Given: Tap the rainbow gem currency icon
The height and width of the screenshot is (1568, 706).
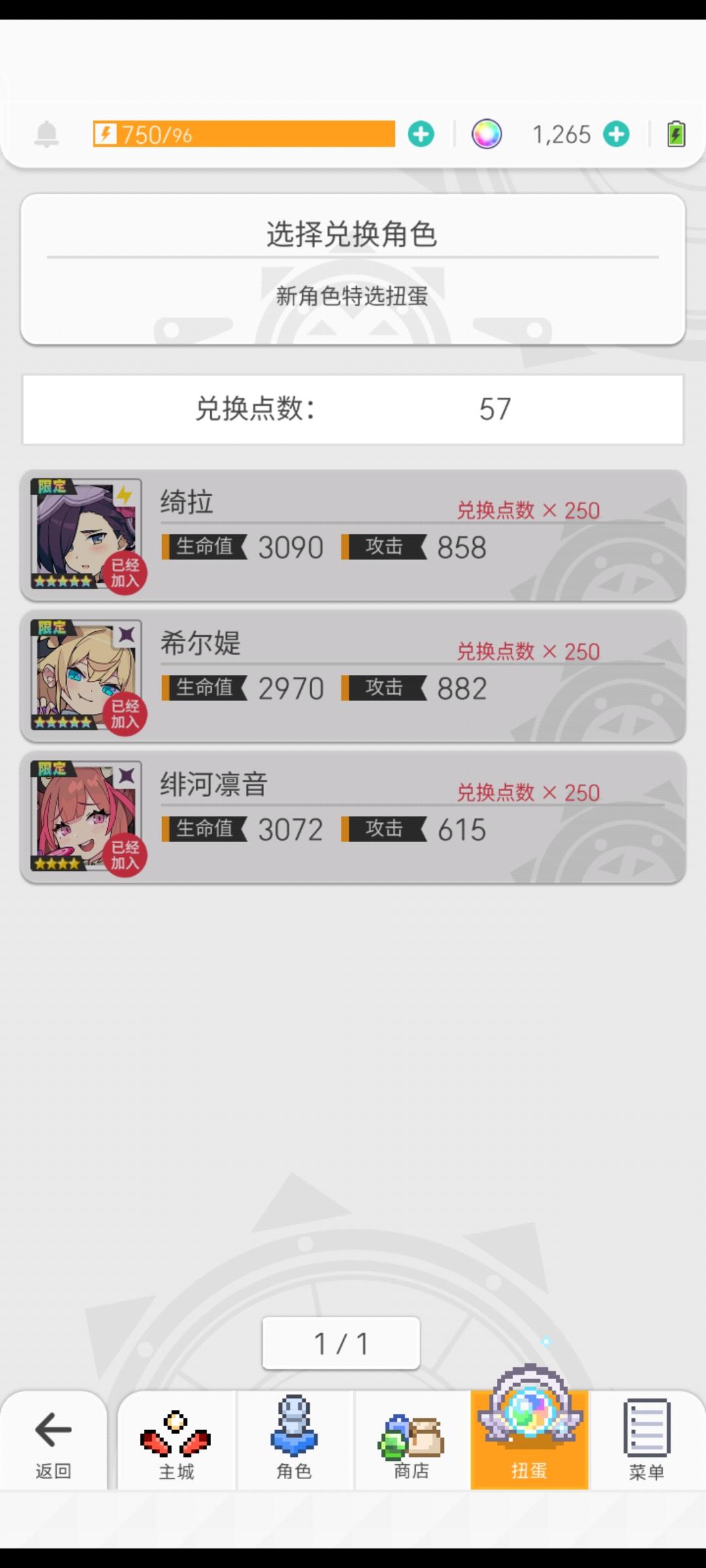Looking at the screenshot, I should click(487, 135).
